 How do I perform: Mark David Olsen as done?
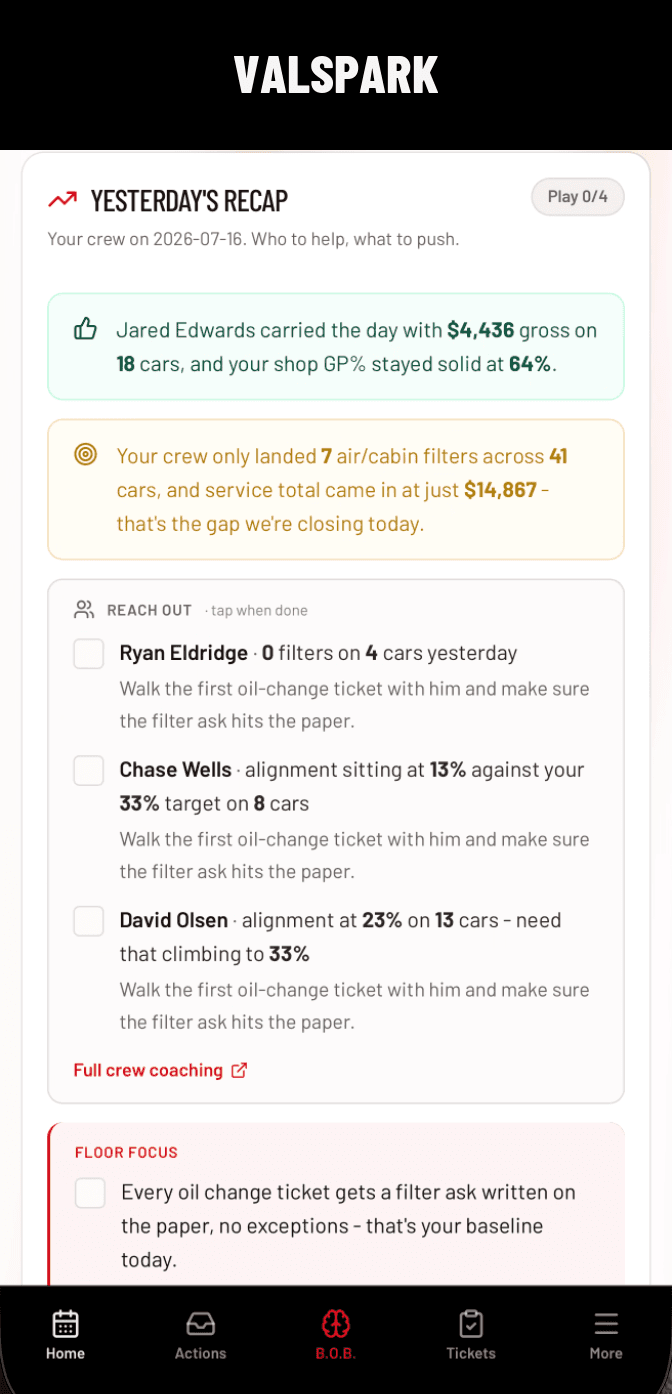coord(89,921)
